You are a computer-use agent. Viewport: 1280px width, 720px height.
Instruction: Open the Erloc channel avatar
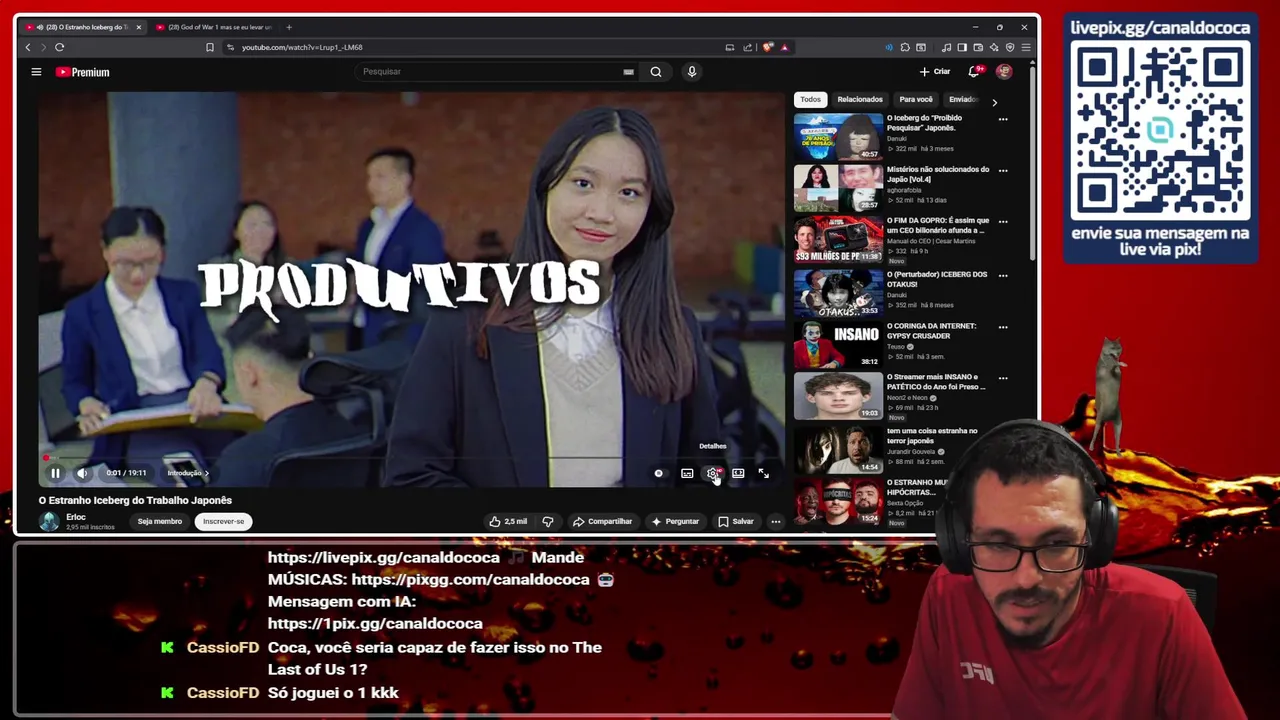coord(49,521)
